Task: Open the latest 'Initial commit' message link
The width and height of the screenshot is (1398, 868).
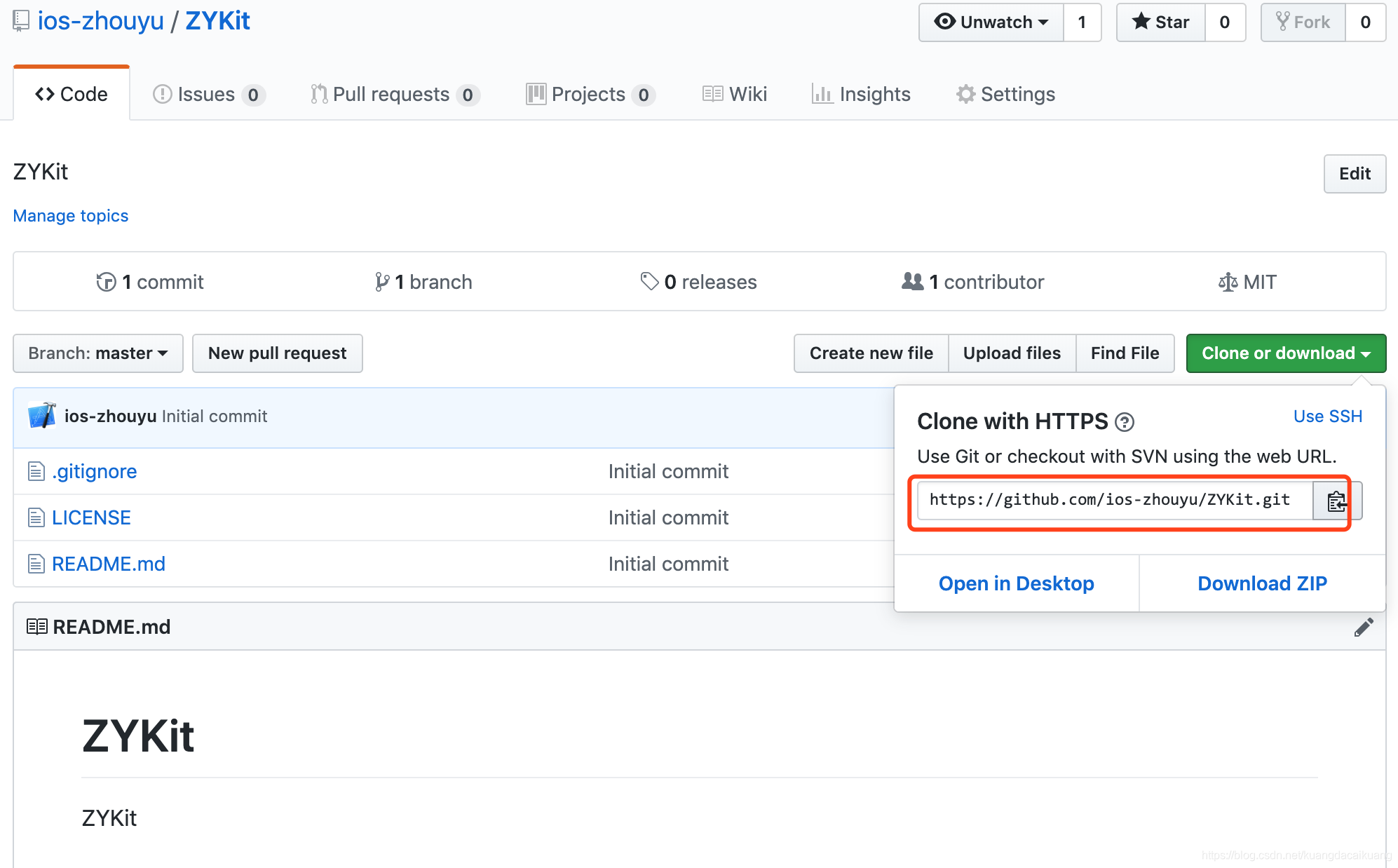Action: coord(215,416)
